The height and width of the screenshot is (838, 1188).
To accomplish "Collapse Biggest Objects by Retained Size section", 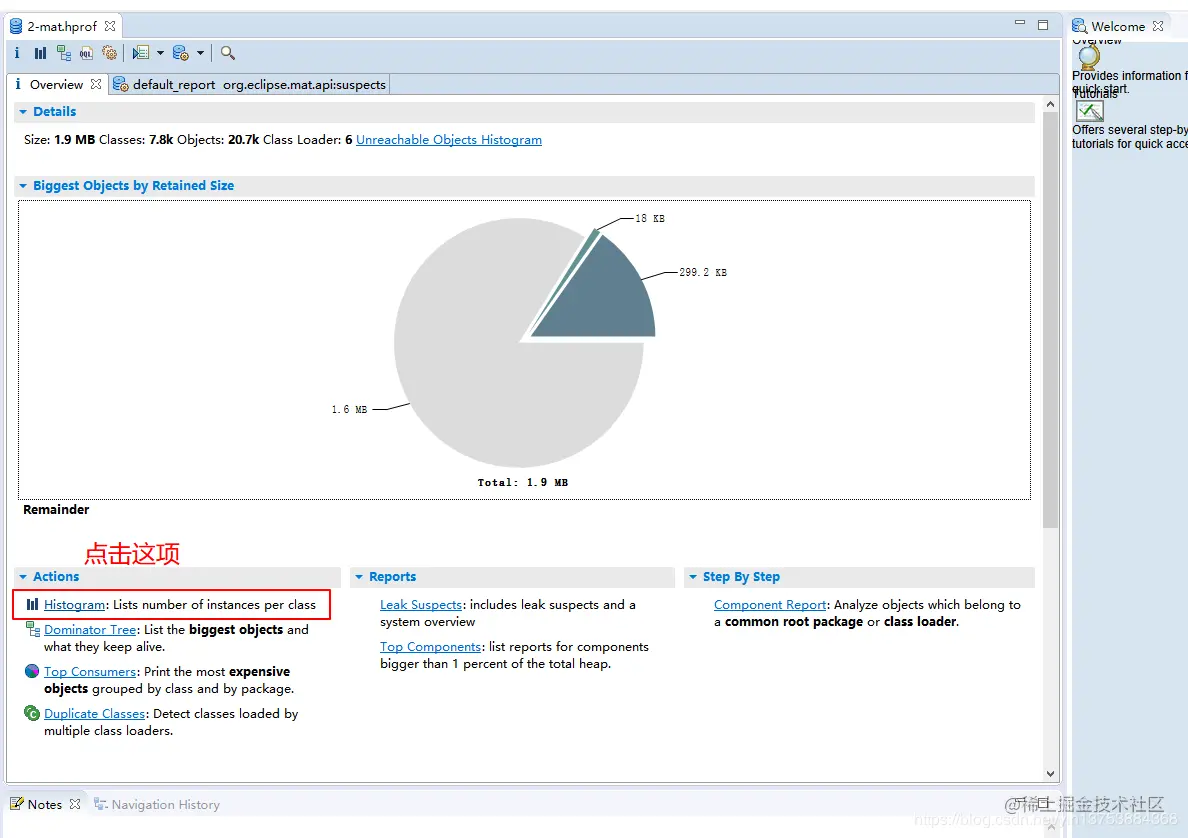I will pyautogui.click(x=23, y=186).
